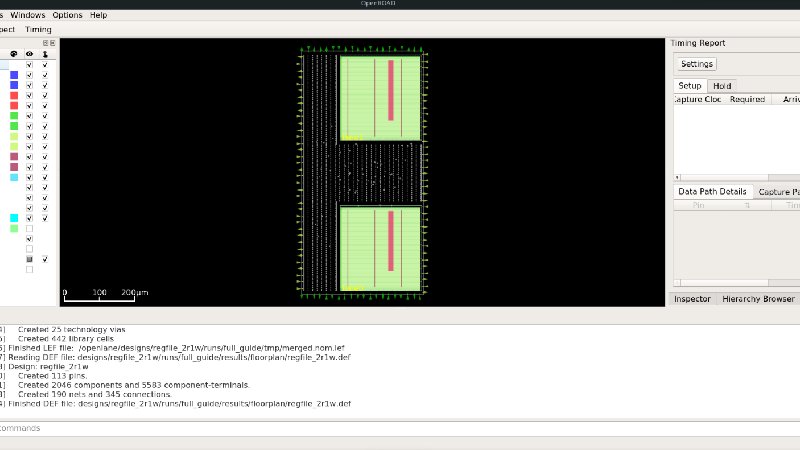Viewport: 800px width, 450px height.
Task: Toggle selectability for the sky-blue swatch row
Action: (x=45, y=178)
